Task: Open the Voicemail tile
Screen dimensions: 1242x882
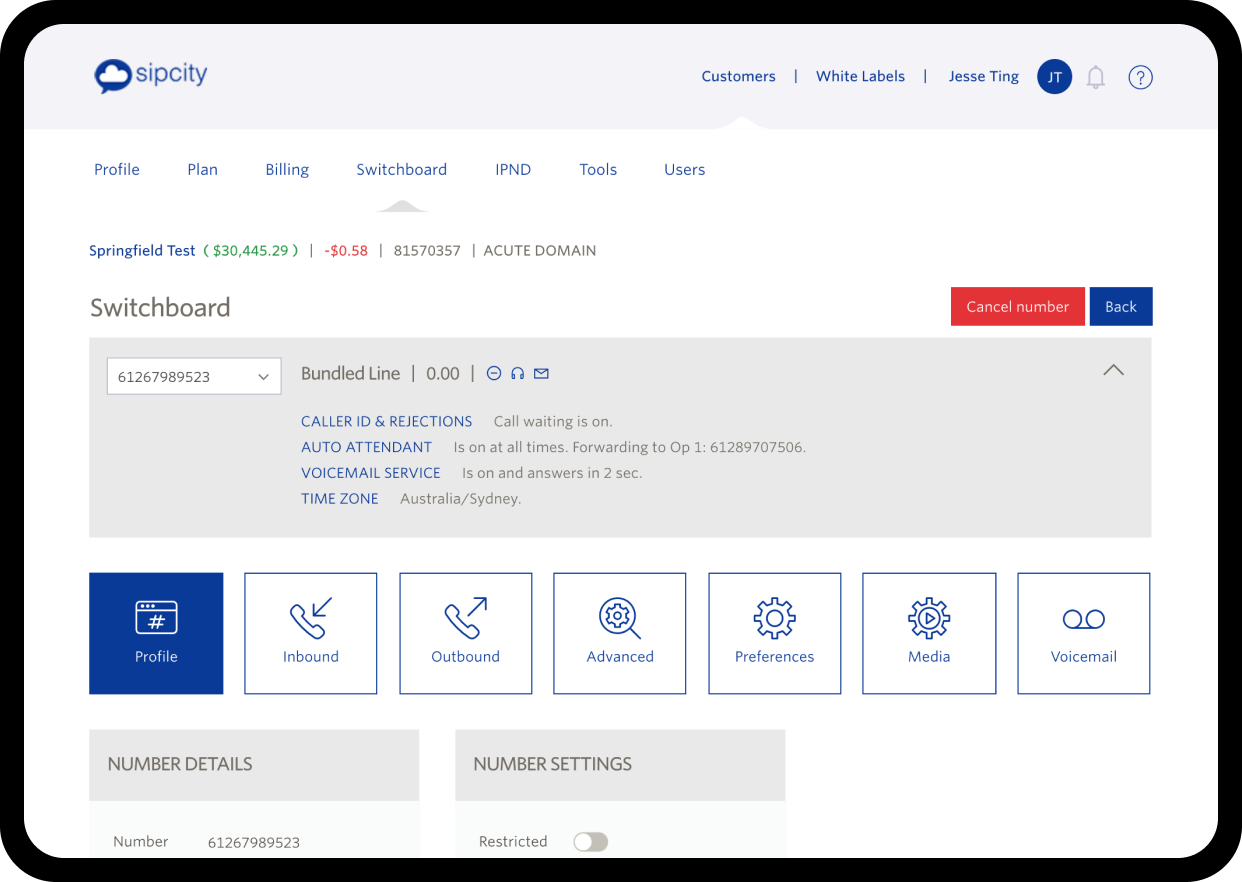Action: pos(1083,633)
